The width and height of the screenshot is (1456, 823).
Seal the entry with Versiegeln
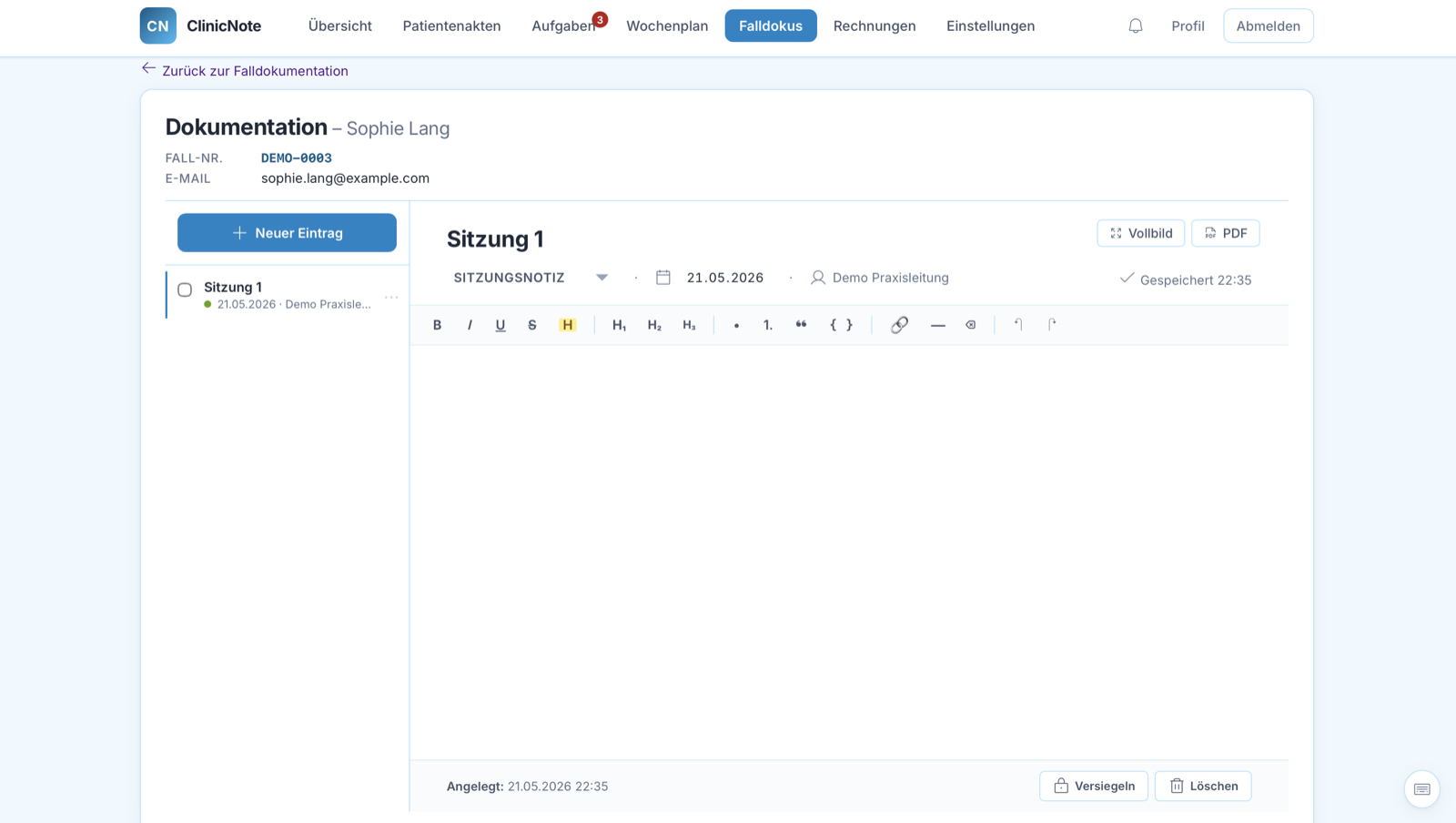coord(1094,786)
